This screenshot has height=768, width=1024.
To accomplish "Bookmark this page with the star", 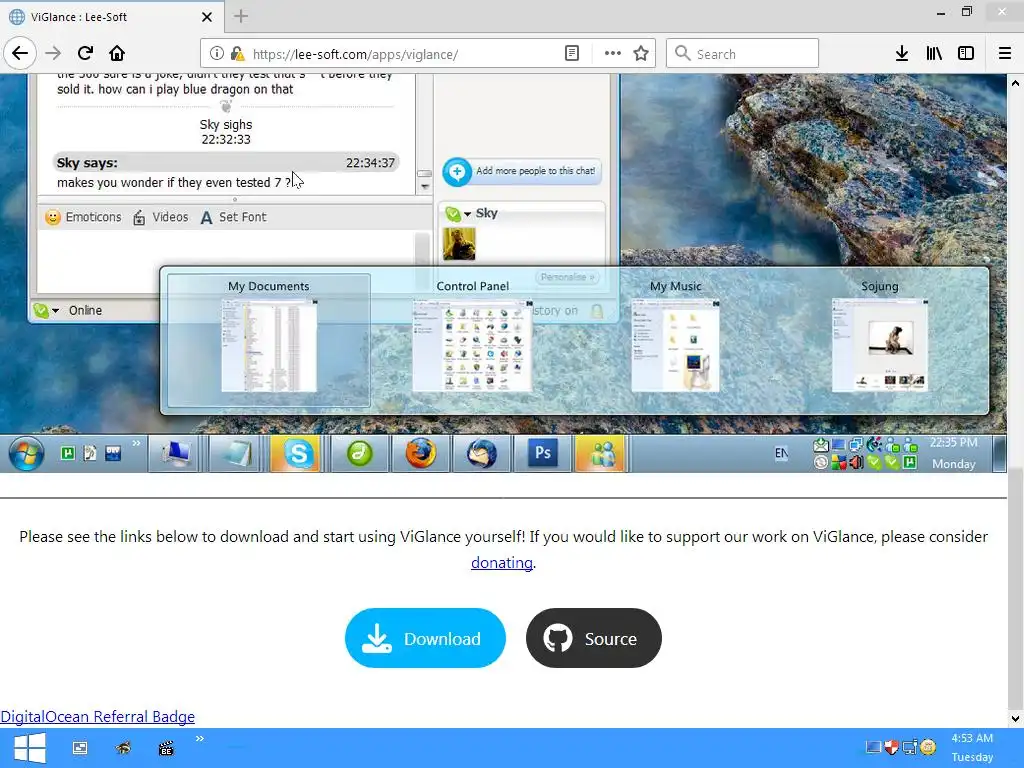I will [641, 54].
